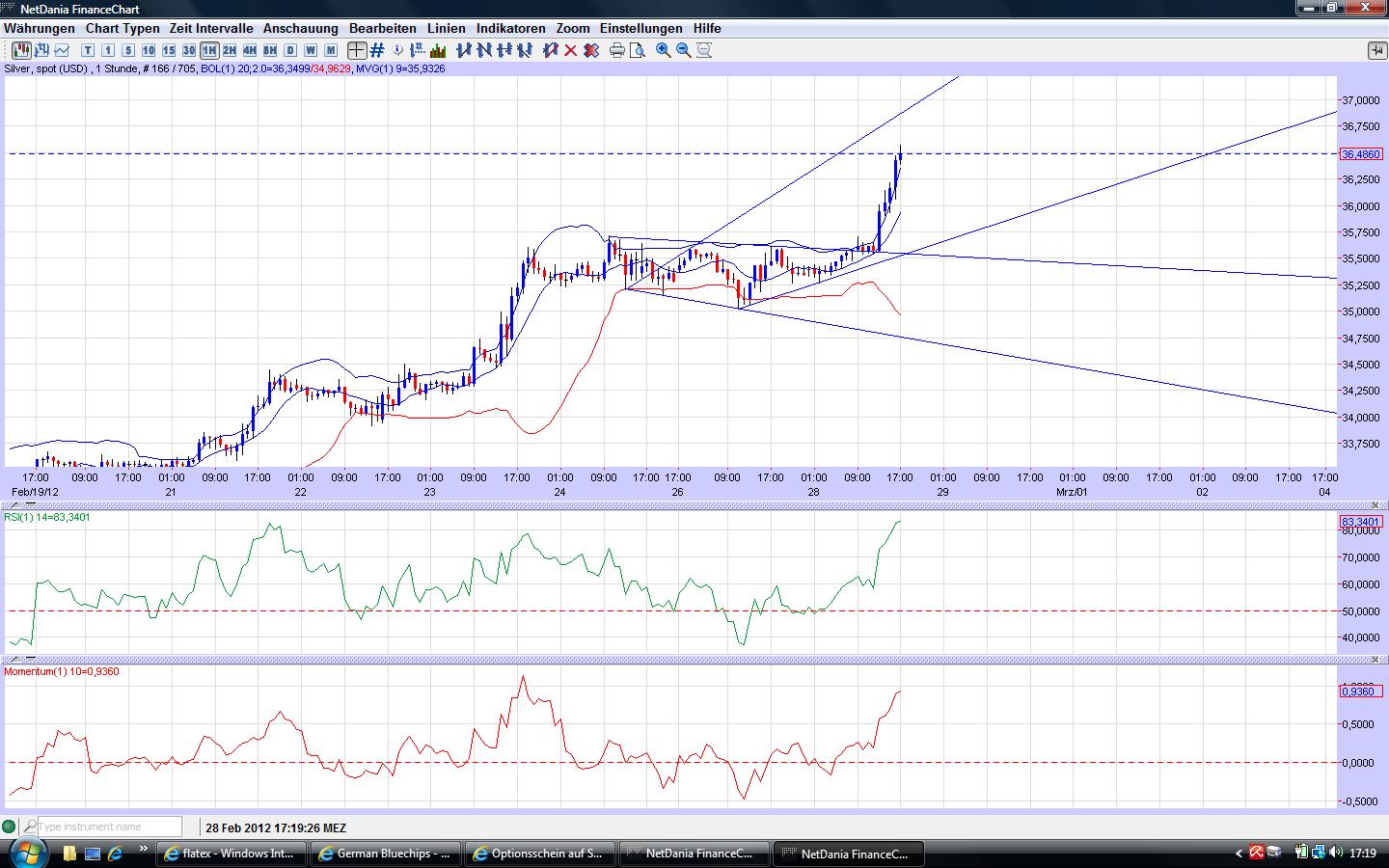Zoom in with magnifier plus icon
The height and width of the screenshot is (868, 1389).
(x=664, y=50)
